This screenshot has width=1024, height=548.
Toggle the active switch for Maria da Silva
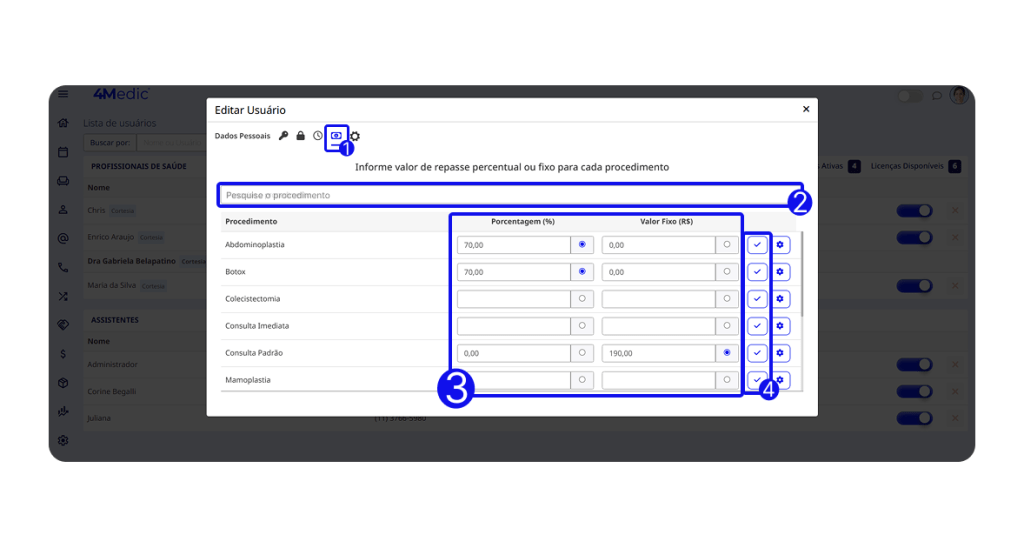point(914,286)
